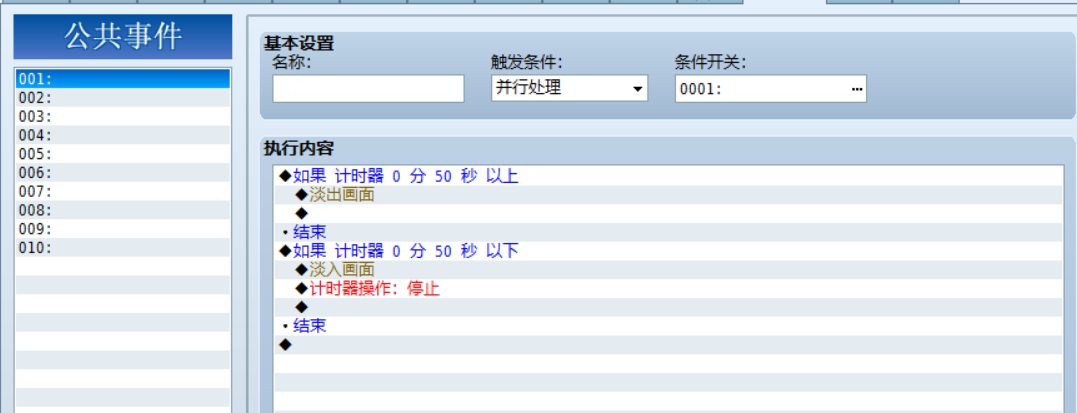The image size is (1077, 413).
Task: Click the 名称 text input field
Action: [x=368, y=89]
